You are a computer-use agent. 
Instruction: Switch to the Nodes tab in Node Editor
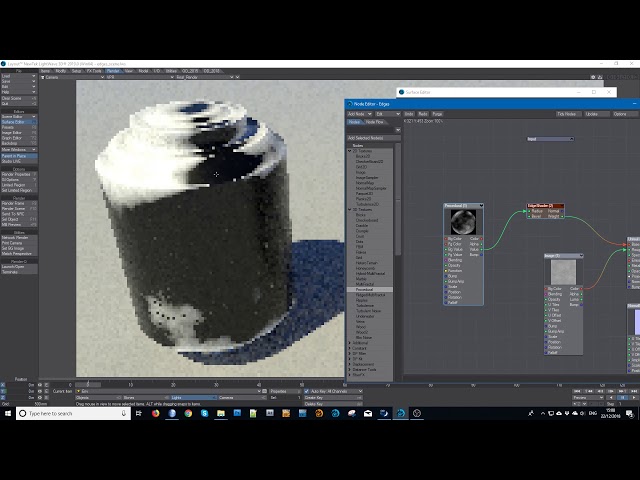pyautogui.click(x=354, y=122)
